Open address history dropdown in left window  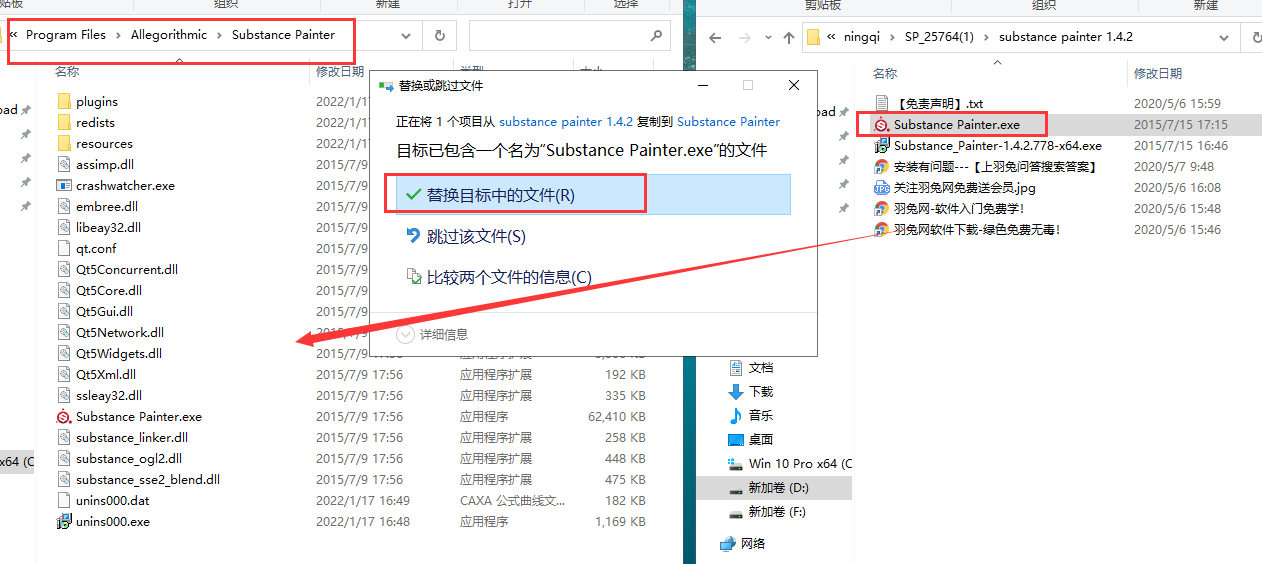(406, 35)
